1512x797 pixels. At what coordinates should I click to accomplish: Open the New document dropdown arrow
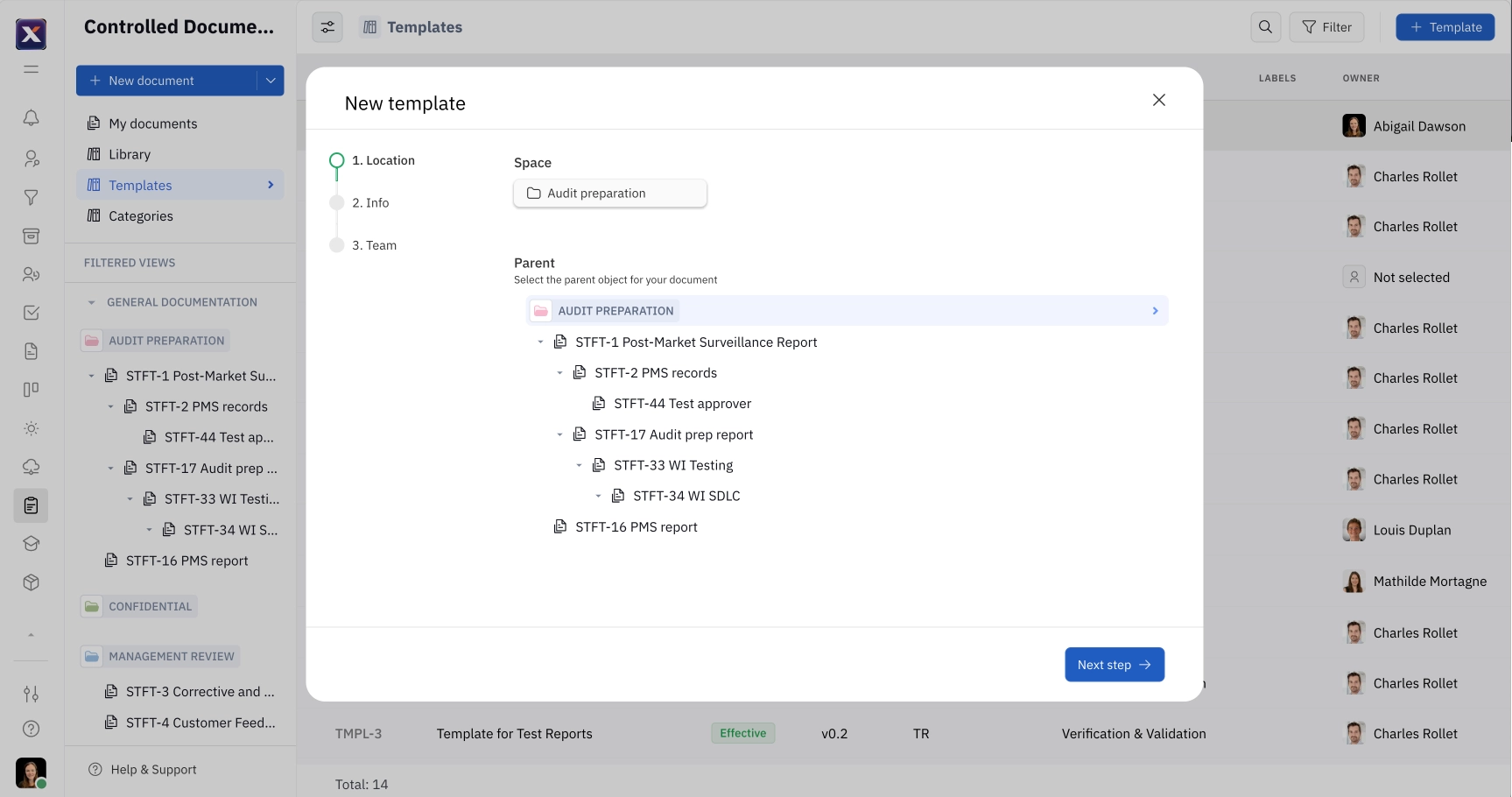pos(271,81)
